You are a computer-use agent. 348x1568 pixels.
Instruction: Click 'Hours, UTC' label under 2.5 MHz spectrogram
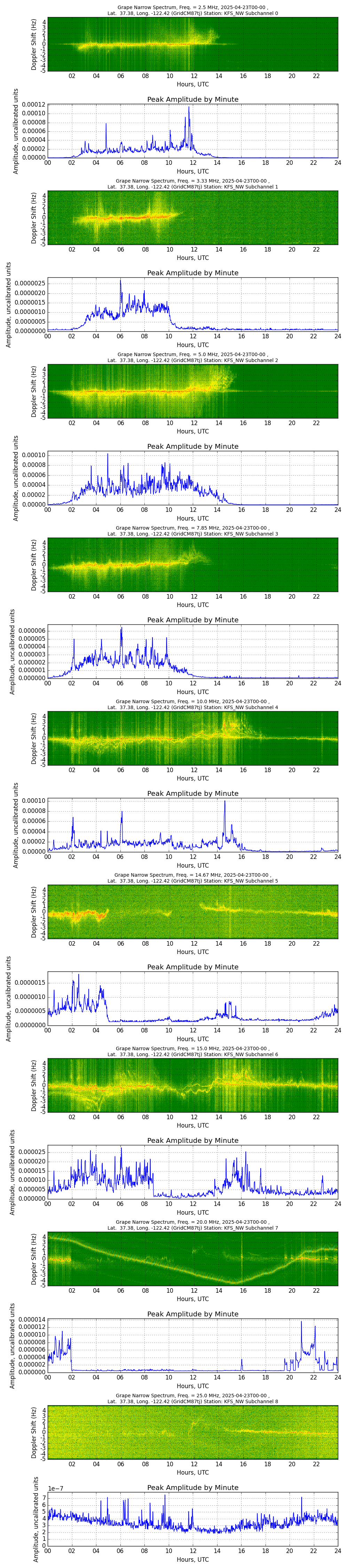(192, 84)
